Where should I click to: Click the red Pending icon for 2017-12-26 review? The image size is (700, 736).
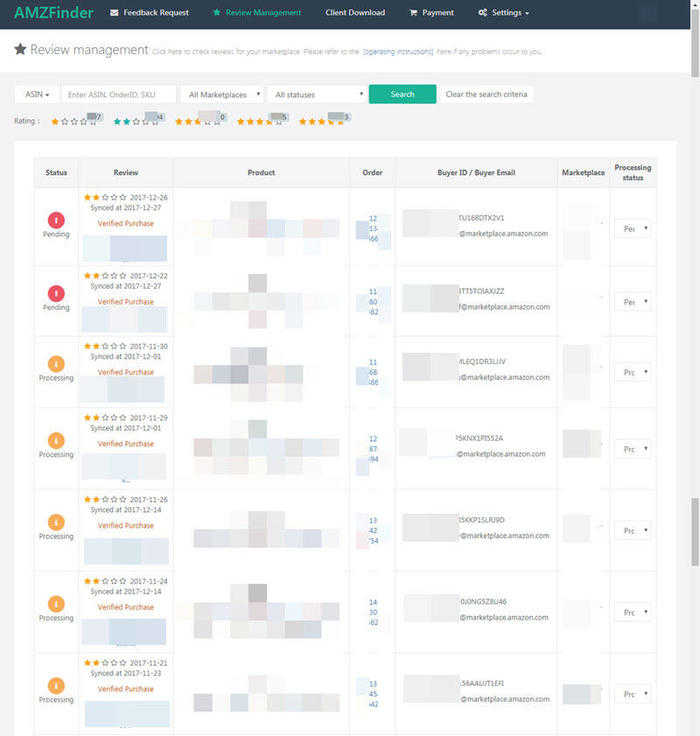[56, 219]
